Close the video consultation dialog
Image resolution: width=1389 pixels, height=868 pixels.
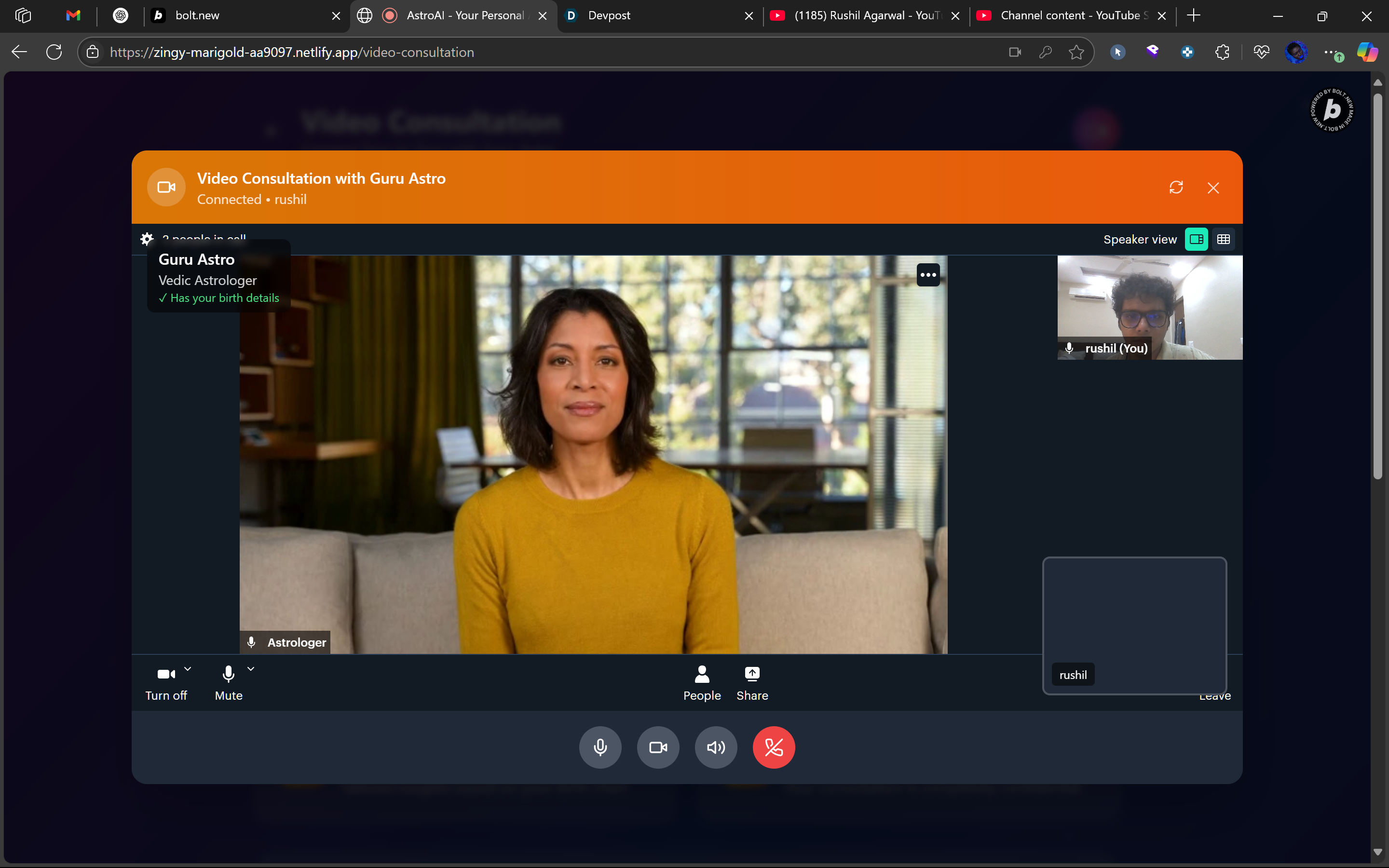(1213, 188)
